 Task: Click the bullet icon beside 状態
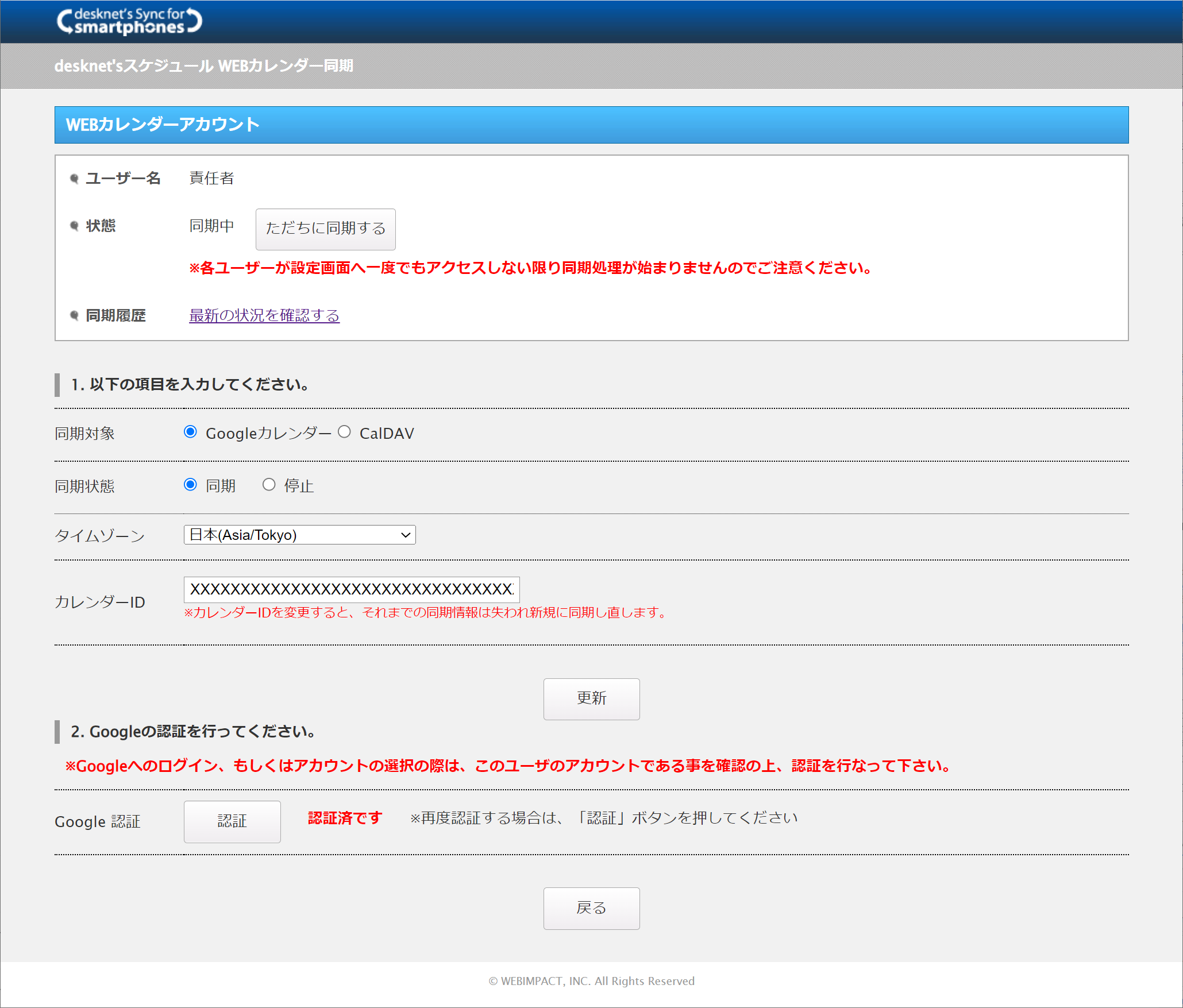(74, 226)
